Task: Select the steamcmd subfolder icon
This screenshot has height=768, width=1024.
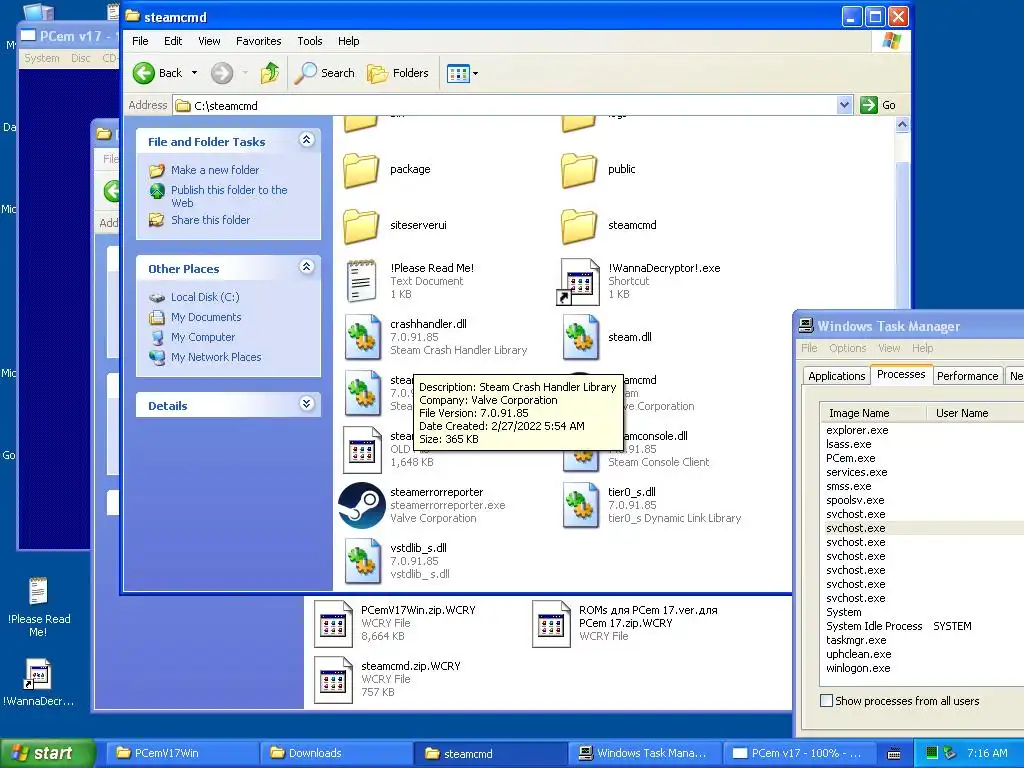Action: (579, 226)
